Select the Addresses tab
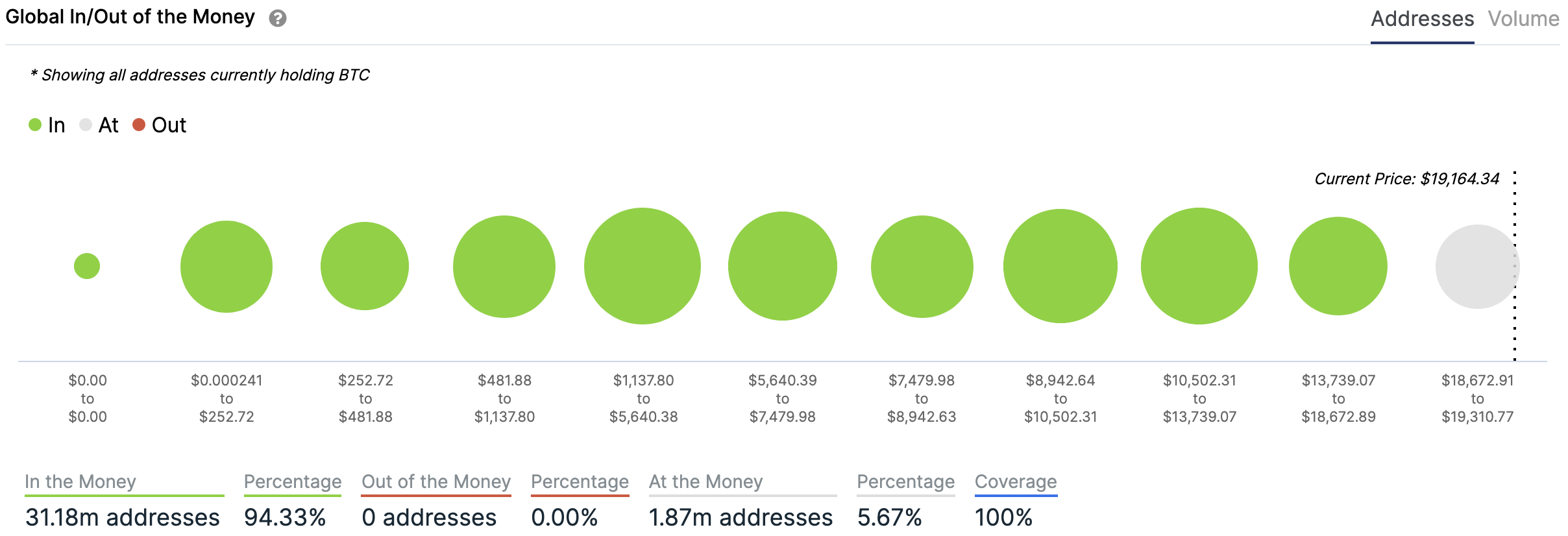Image resolution: width=1568 pixels, height=536 pixels. tap(1422, 19)
